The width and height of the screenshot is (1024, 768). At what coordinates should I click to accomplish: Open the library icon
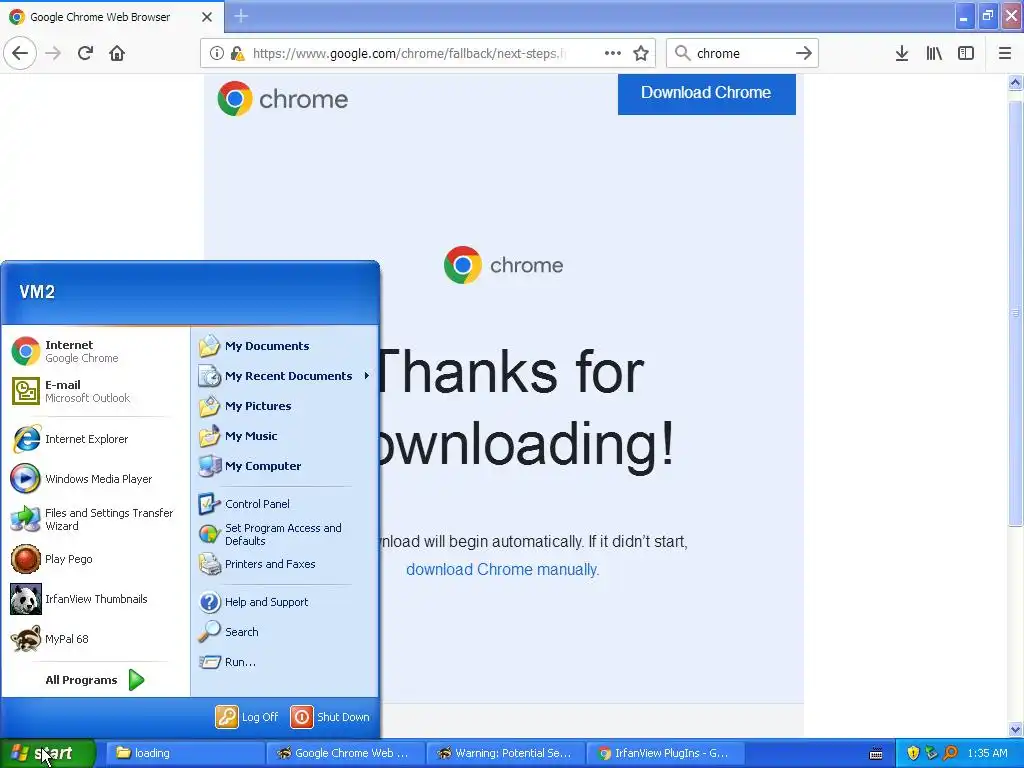click(x=934, y=53)
